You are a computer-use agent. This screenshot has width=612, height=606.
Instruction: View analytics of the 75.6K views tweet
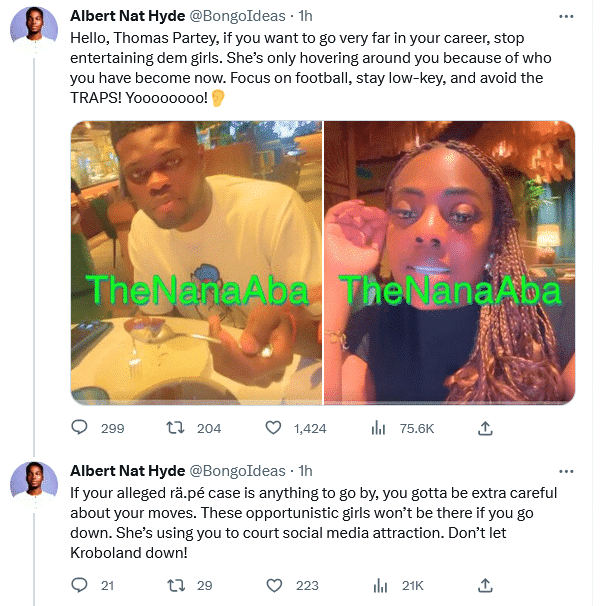(x=380, y=428)
